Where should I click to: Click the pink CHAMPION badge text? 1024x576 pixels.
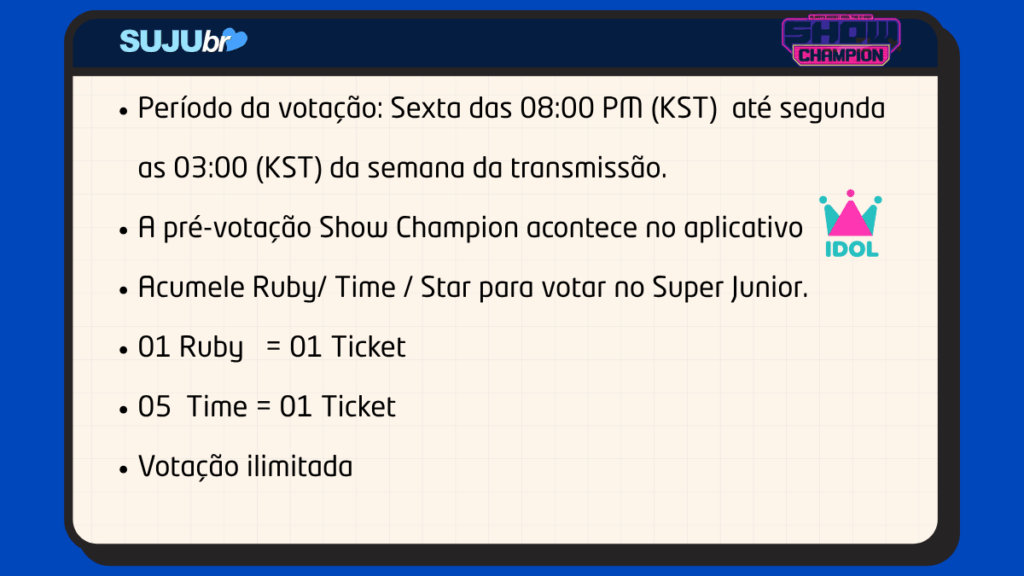point(841,55)
